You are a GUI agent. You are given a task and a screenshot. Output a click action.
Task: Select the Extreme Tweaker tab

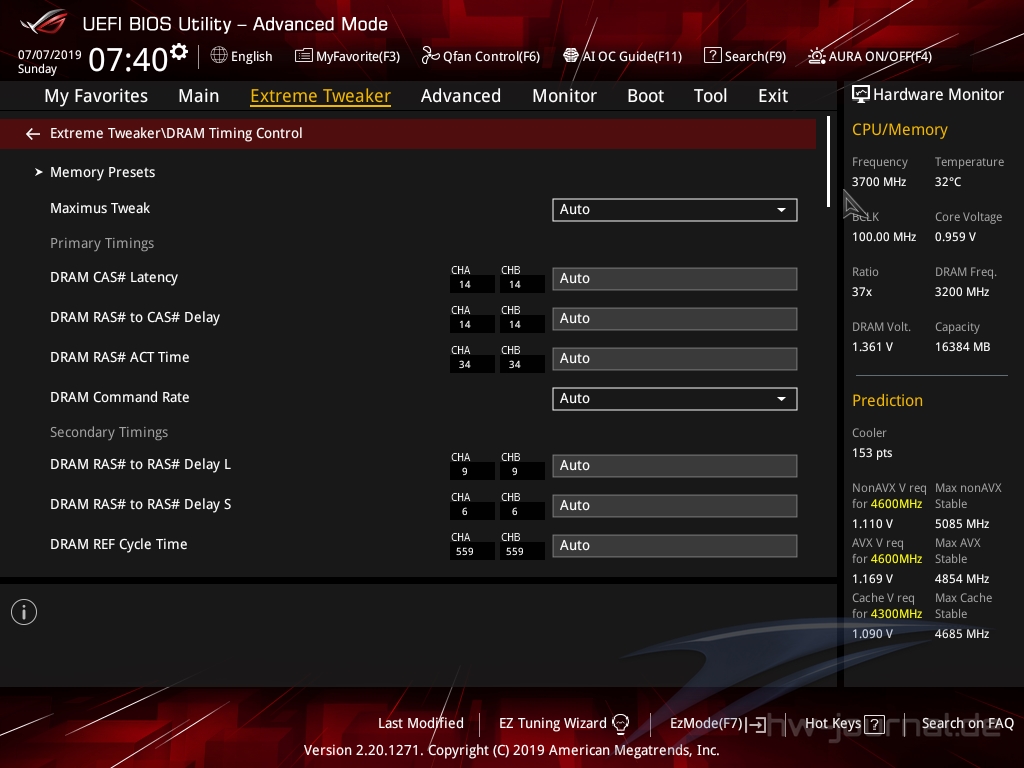[320, 96]
